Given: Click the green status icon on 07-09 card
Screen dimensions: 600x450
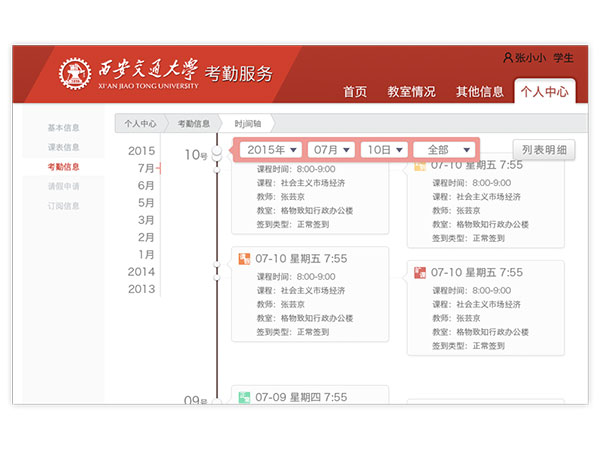Looking at the screenshot, I should tap(245, 397).
